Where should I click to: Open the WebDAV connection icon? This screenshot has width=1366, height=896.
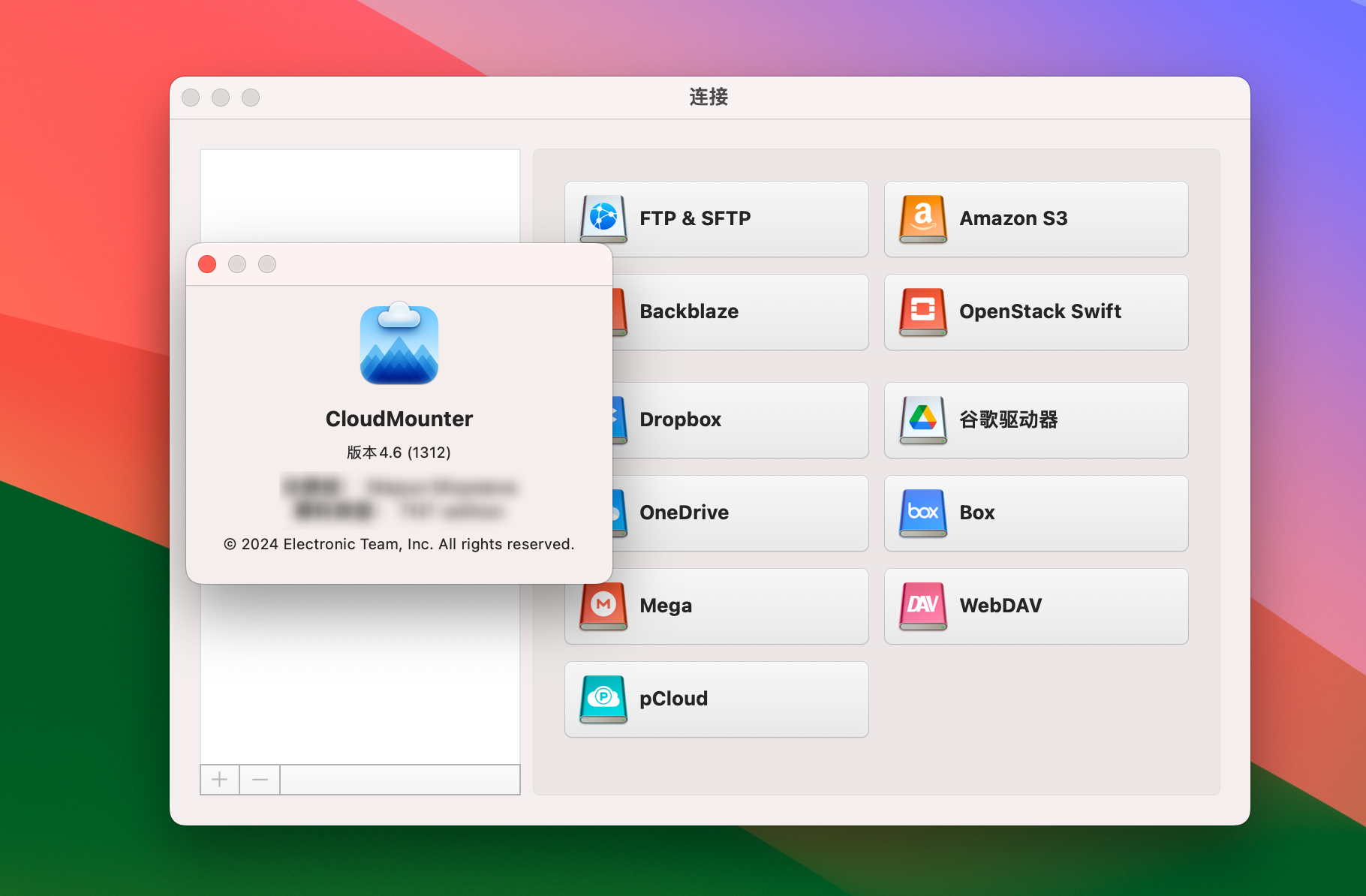tap(922, 606)
